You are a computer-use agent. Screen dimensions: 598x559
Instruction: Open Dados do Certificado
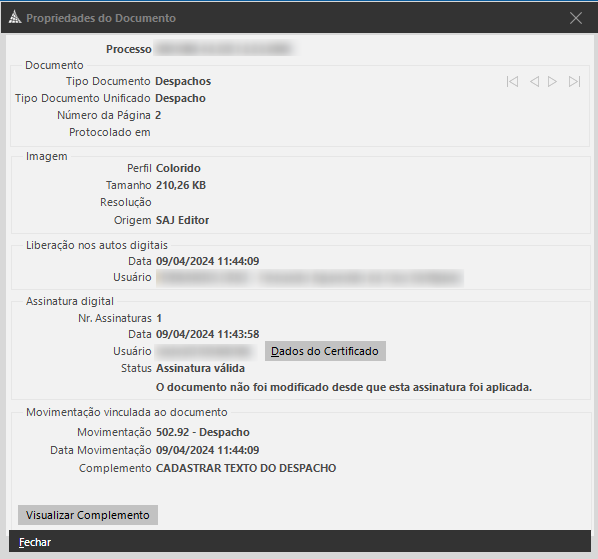pyautogui.click(x=325, y=351)
